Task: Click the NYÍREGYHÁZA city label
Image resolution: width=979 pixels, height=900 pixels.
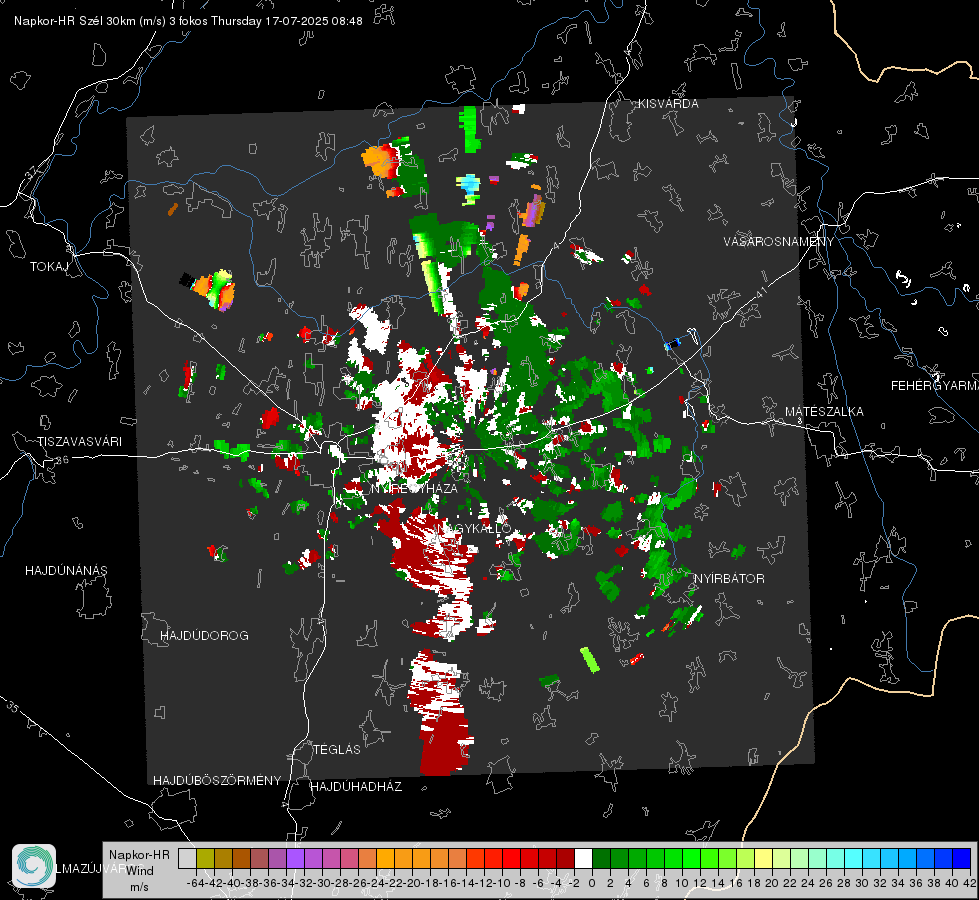Action: (414, 488)
